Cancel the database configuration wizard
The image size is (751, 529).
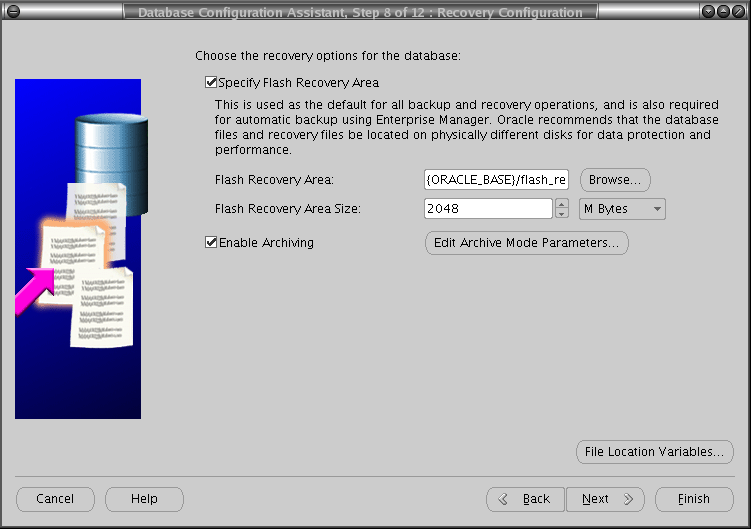point(55,499)
